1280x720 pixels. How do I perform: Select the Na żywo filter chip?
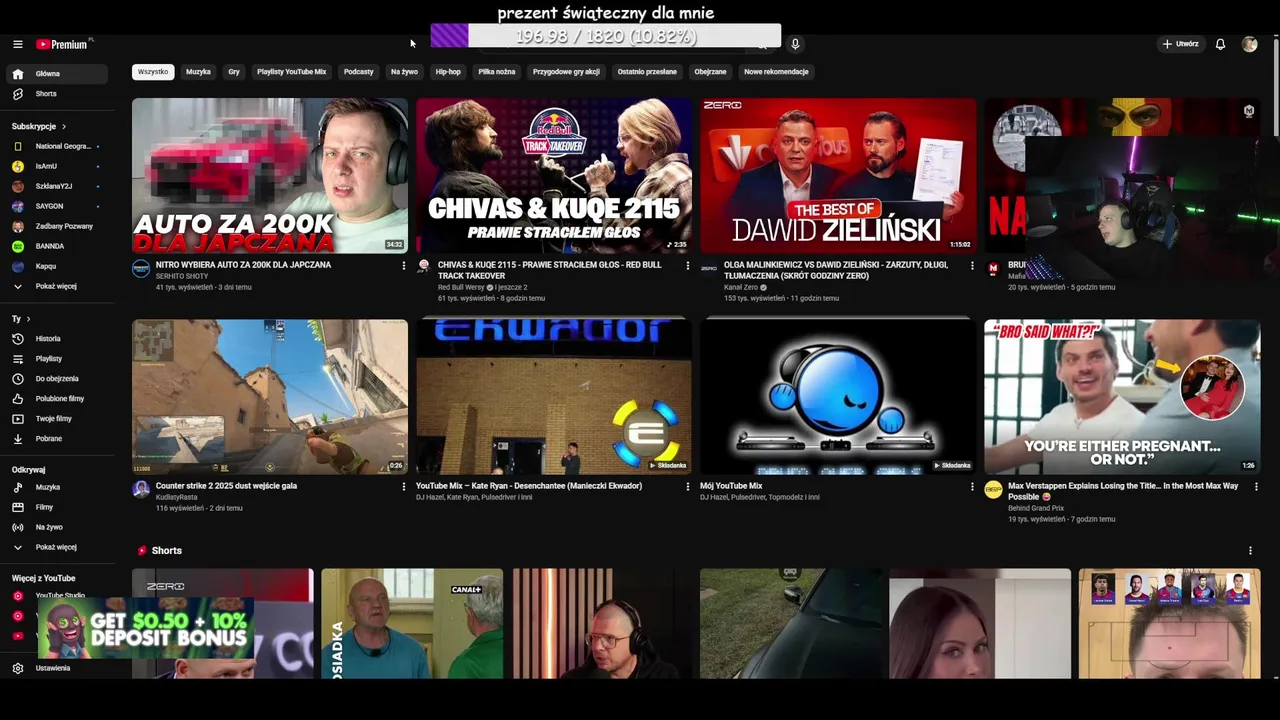(404, 72)
